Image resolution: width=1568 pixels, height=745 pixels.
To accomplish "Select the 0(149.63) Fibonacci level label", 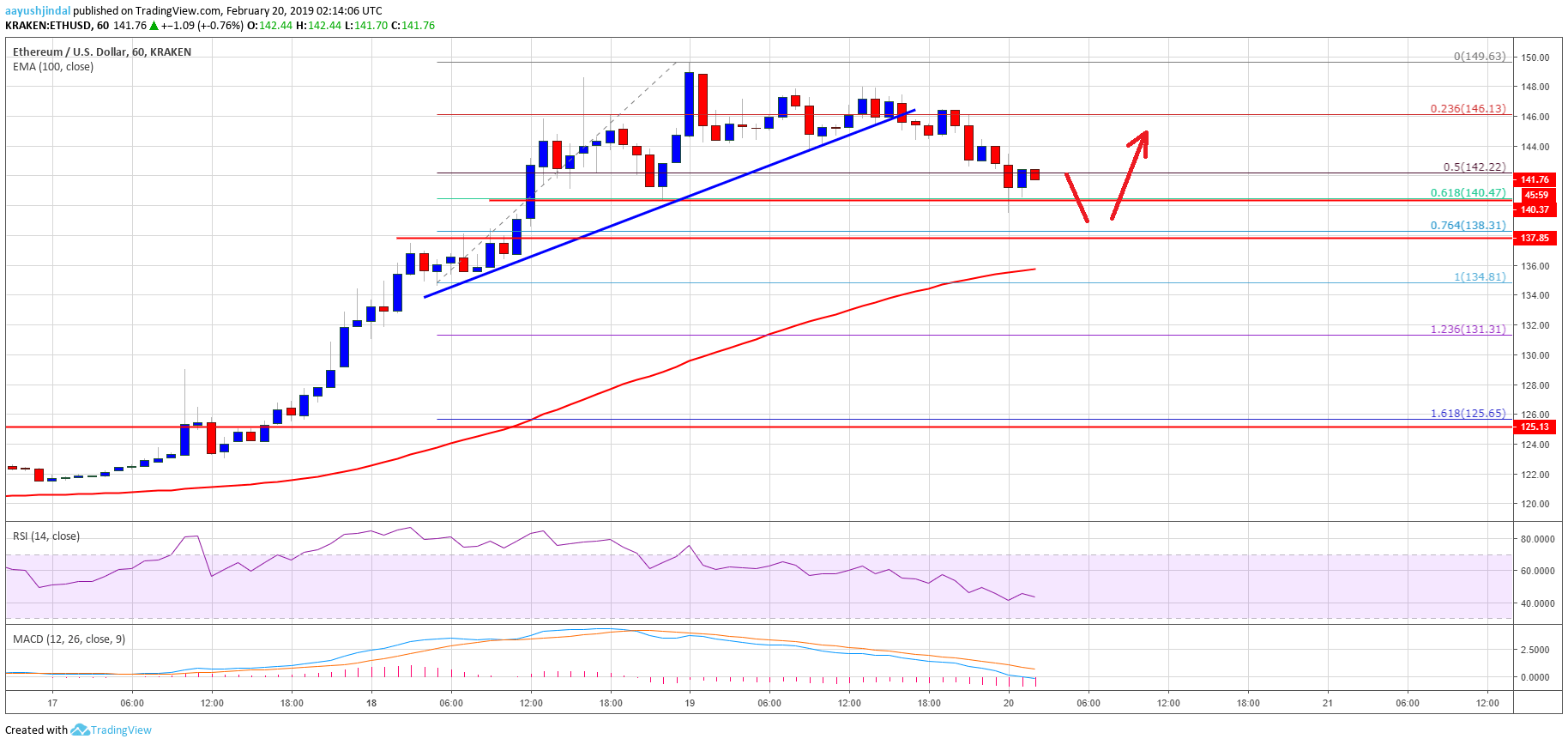I will (1480, 56).
